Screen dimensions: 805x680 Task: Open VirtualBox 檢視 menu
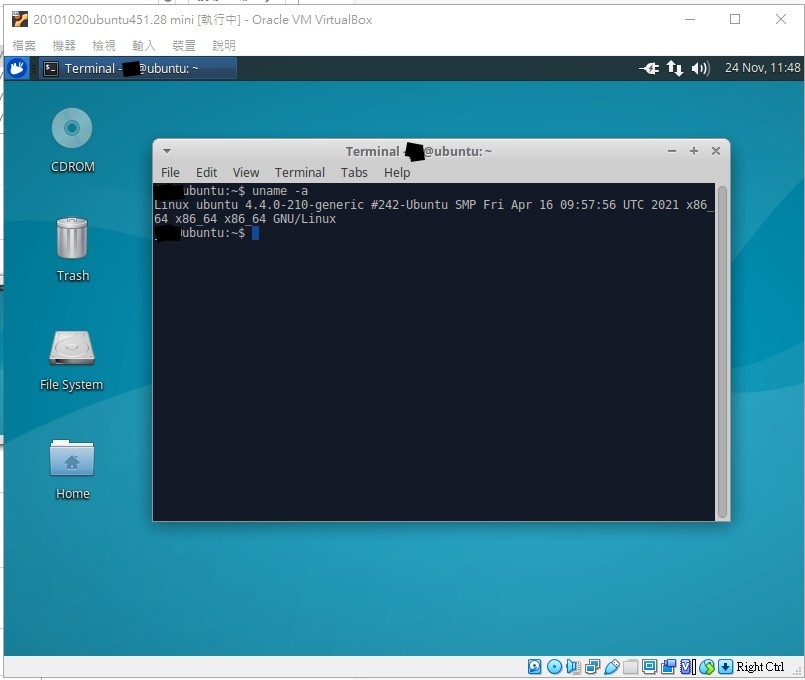104,46
